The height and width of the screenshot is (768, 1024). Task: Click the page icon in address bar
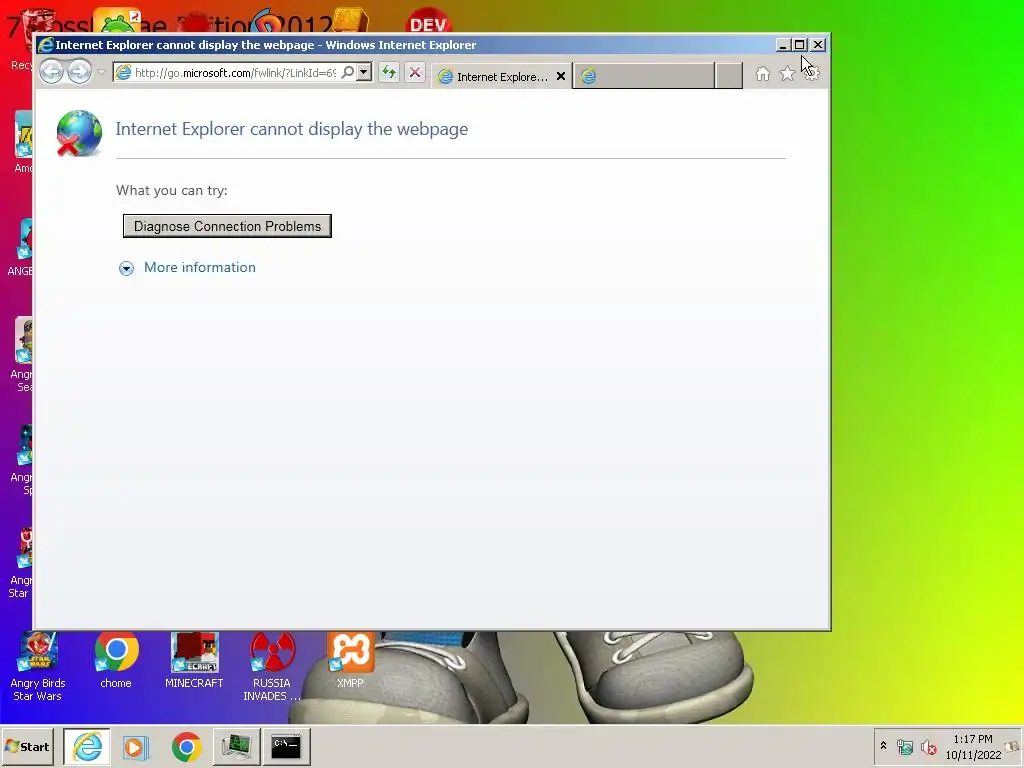(x=123, y=72)
